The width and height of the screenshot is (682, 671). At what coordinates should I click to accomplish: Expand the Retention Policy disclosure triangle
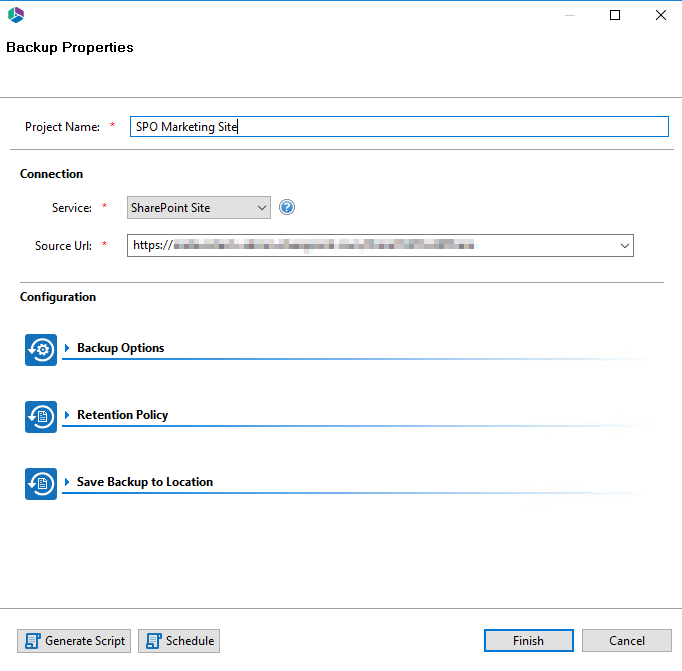pos(68,415)
